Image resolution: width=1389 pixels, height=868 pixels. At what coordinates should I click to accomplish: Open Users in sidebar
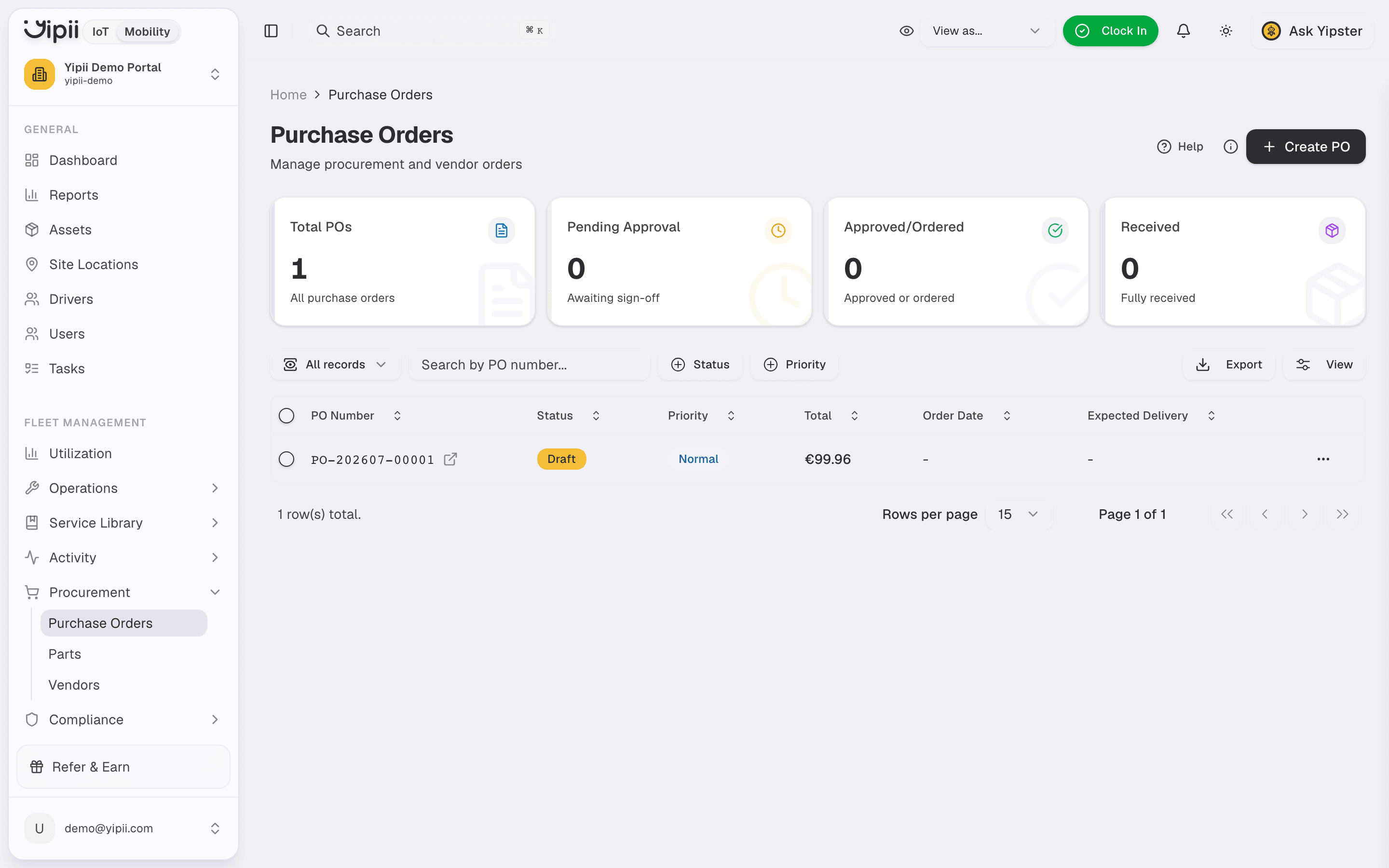[123, 334]
